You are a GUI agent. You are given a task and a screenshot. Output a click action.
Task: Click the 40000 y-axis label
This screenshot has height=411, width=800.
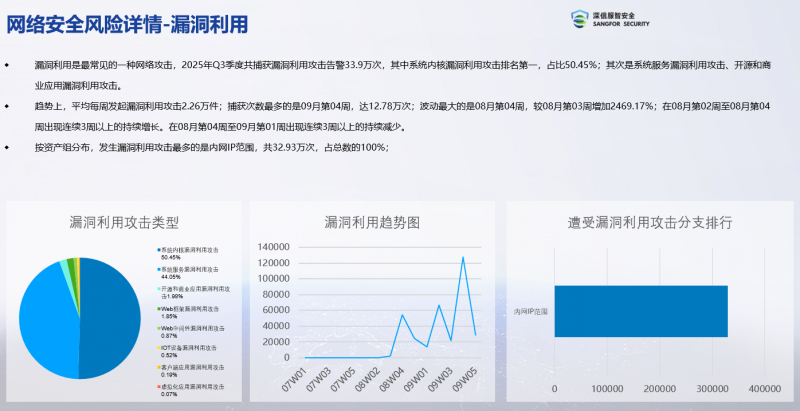[276, 326]
